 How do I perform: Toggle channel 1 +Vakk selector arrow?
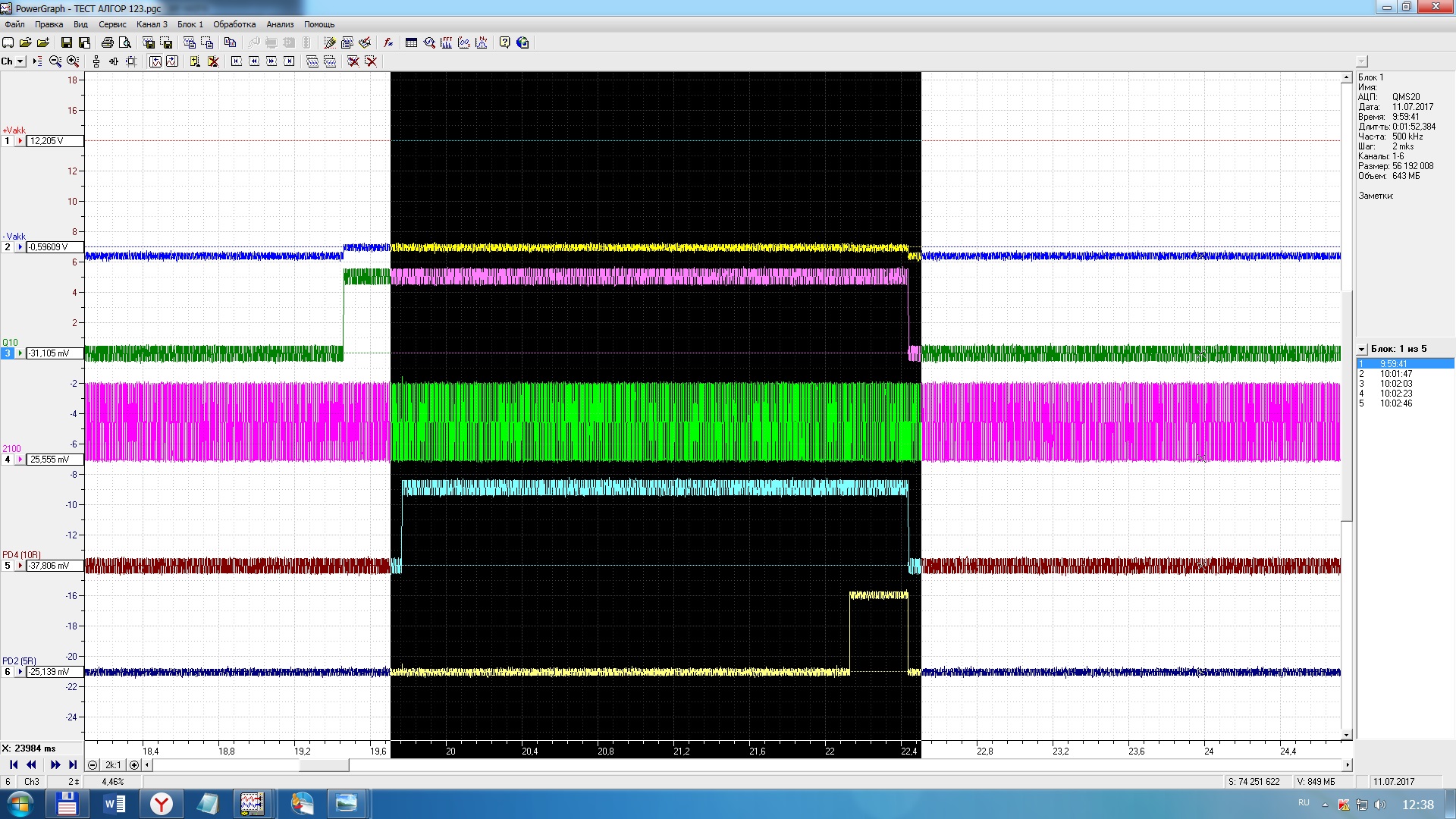coord(20,141)
